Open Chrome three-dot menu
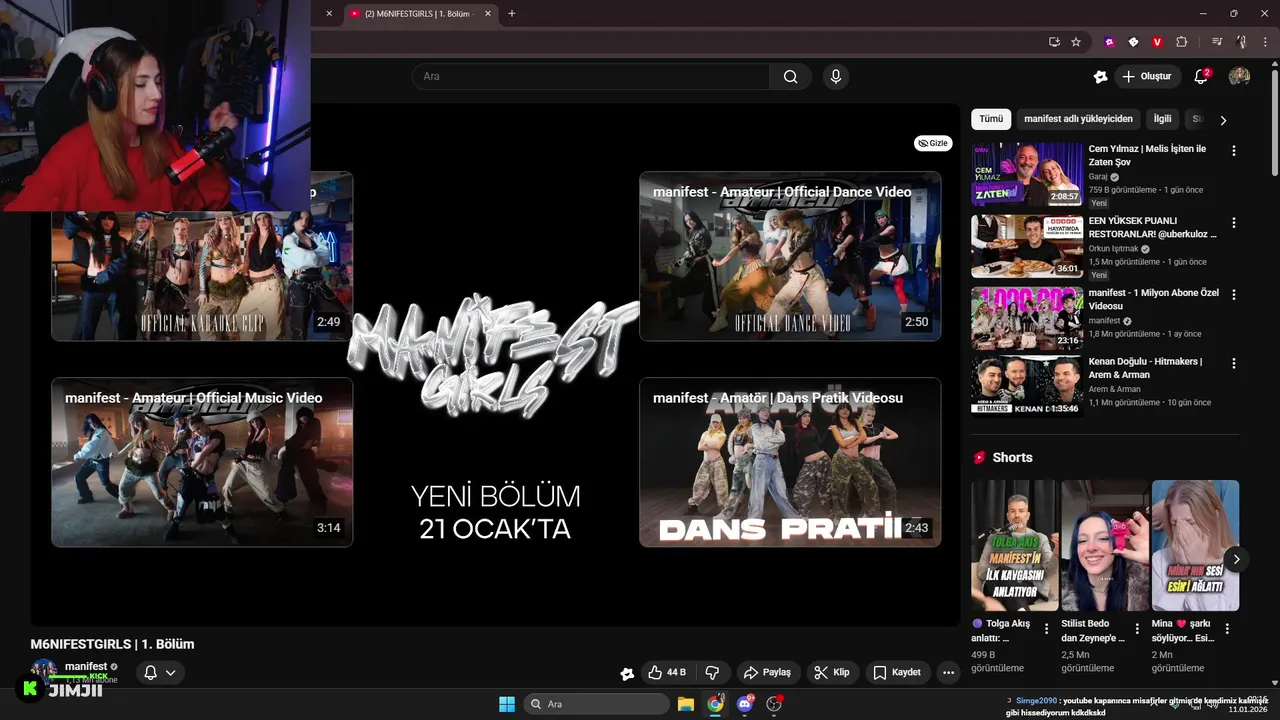The height and width of the screenshot is (720, 1280). (1264, 42)
